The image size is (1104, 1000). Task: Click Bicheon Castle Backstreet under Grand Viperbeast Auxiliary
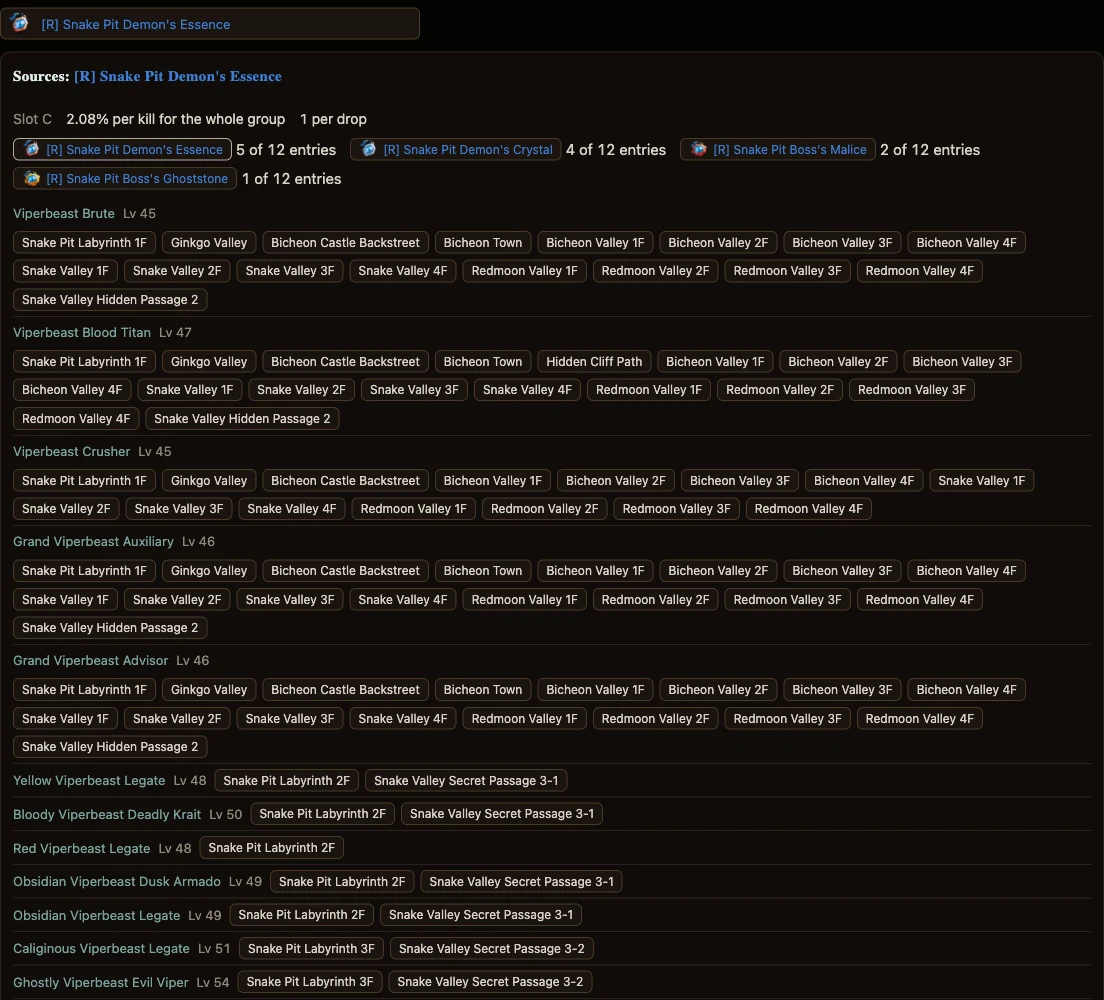tap(345, 570)
